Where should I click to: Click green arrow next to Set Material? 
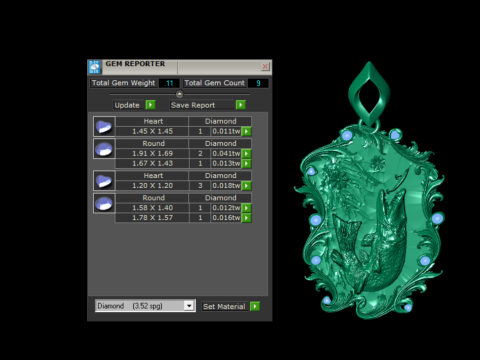tap(255, 306)
